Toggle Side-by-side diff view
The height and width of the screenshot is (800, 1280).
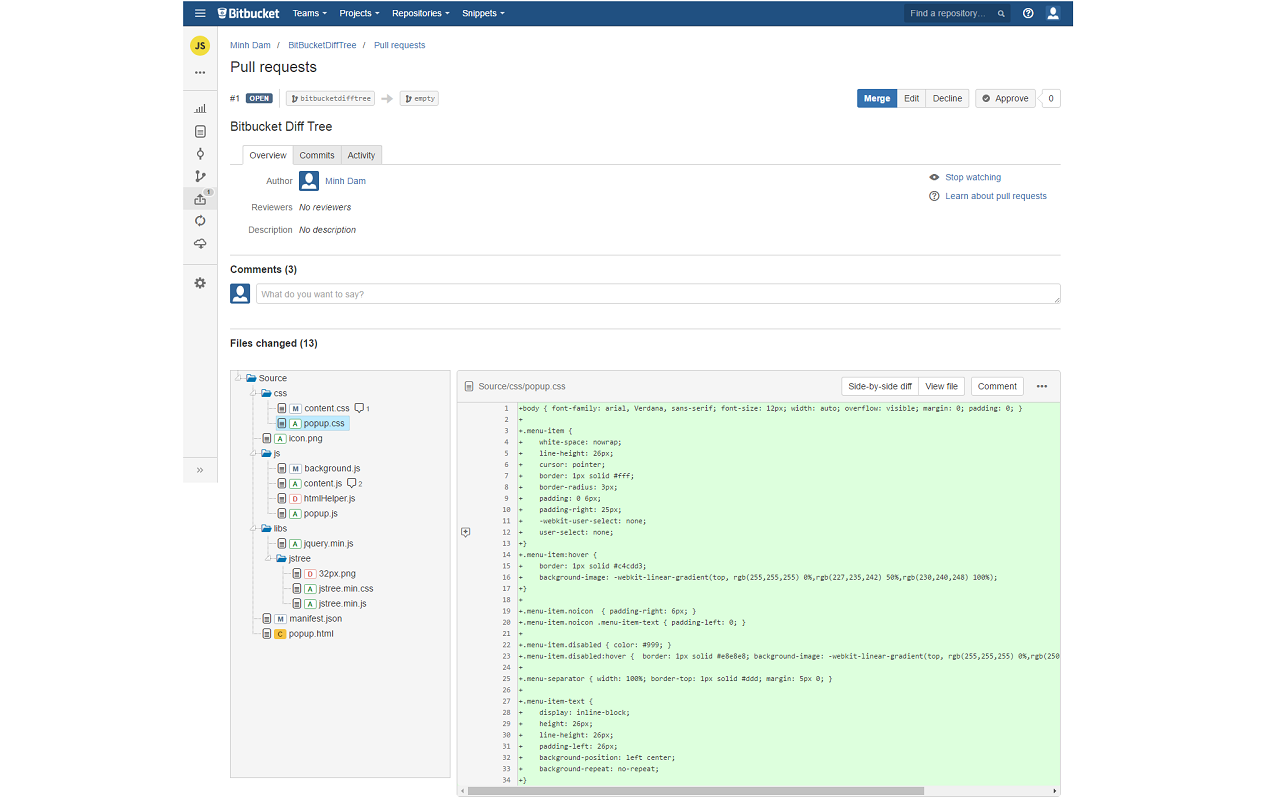coord(879,385)
